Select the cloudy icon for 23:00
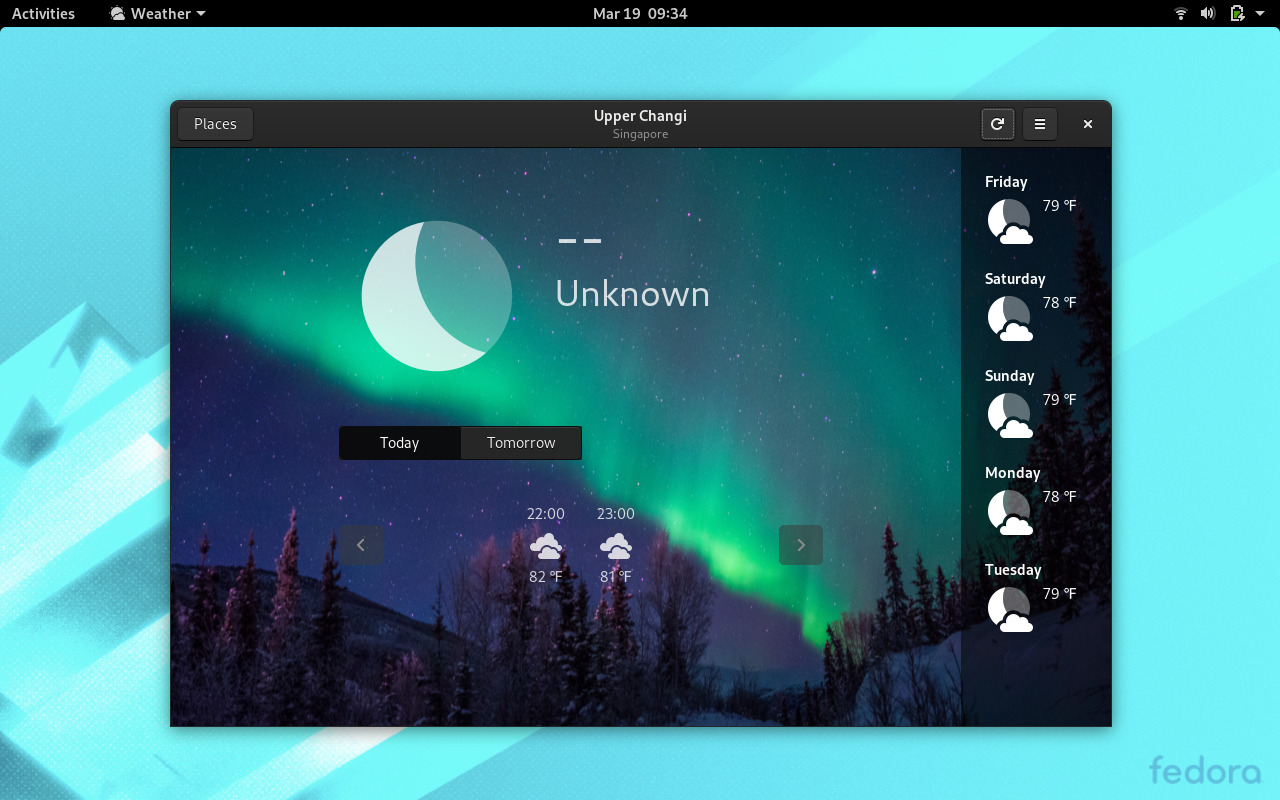This screenshot has height=800, width=1280. point(616,546)
